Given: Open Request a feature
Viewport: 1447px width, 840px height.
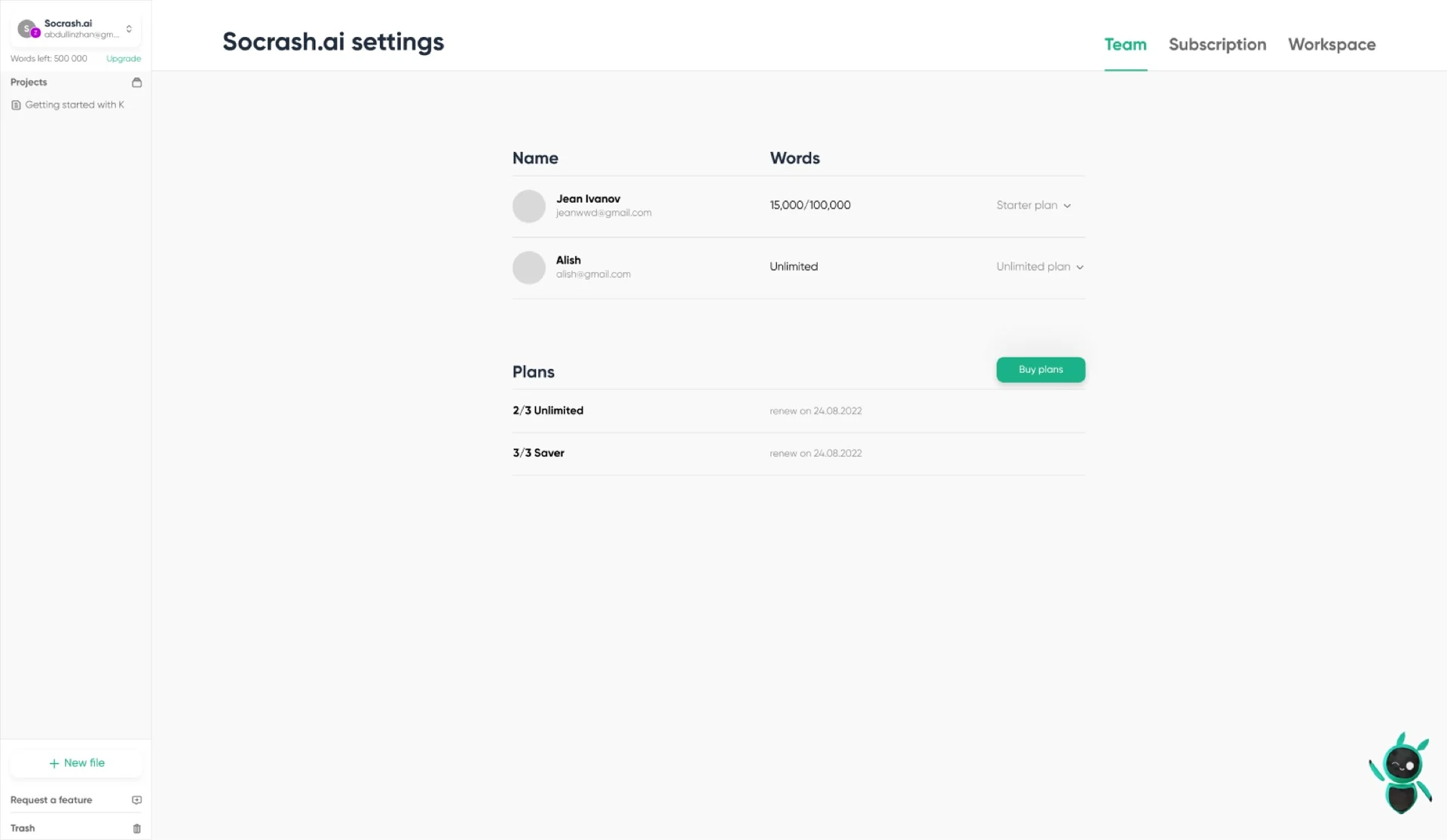Looking at the screenshot, I should [x=75, y=800].
